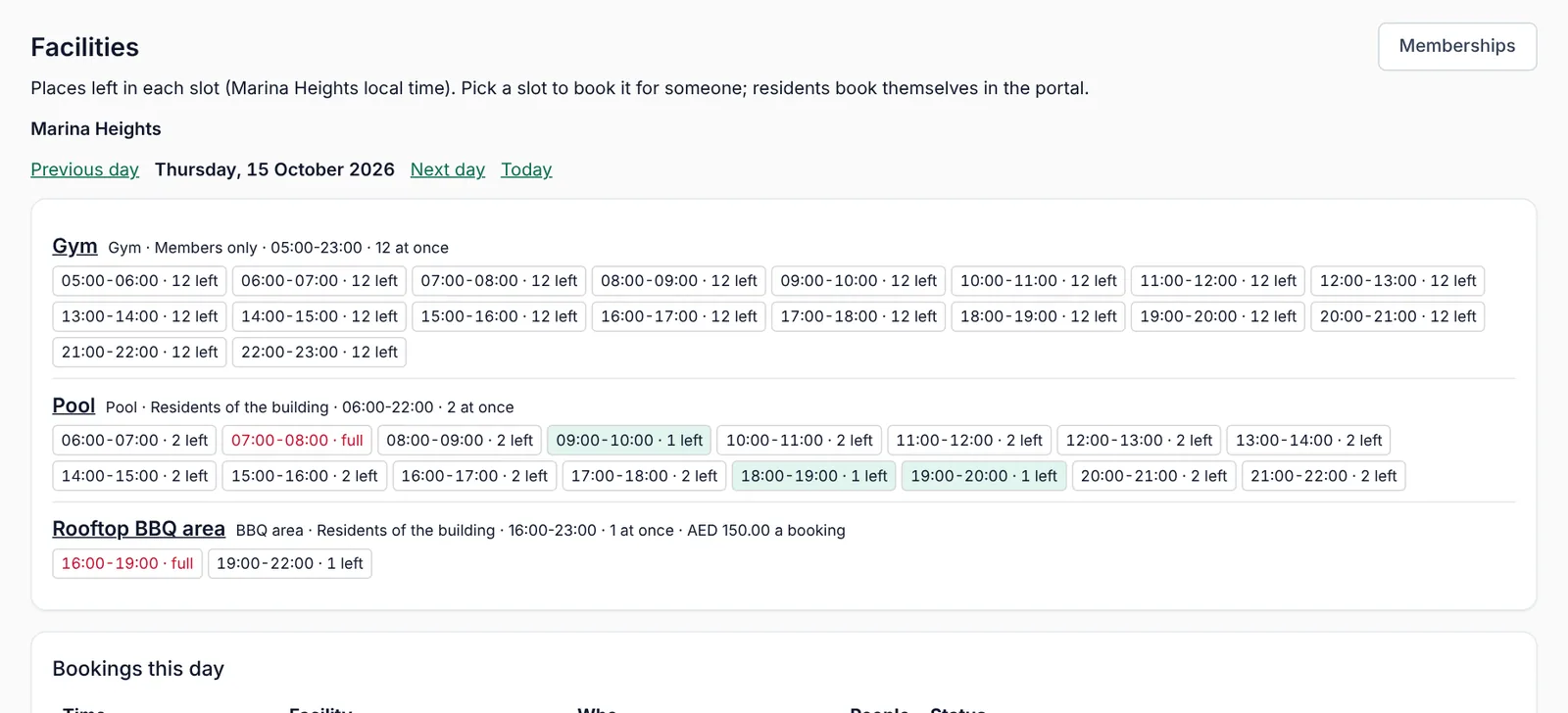Select Pool 19:00-20:00 with 1 left
This screenshot has width=1568, height=713.
pyautogui.click(x=984, y=476)
